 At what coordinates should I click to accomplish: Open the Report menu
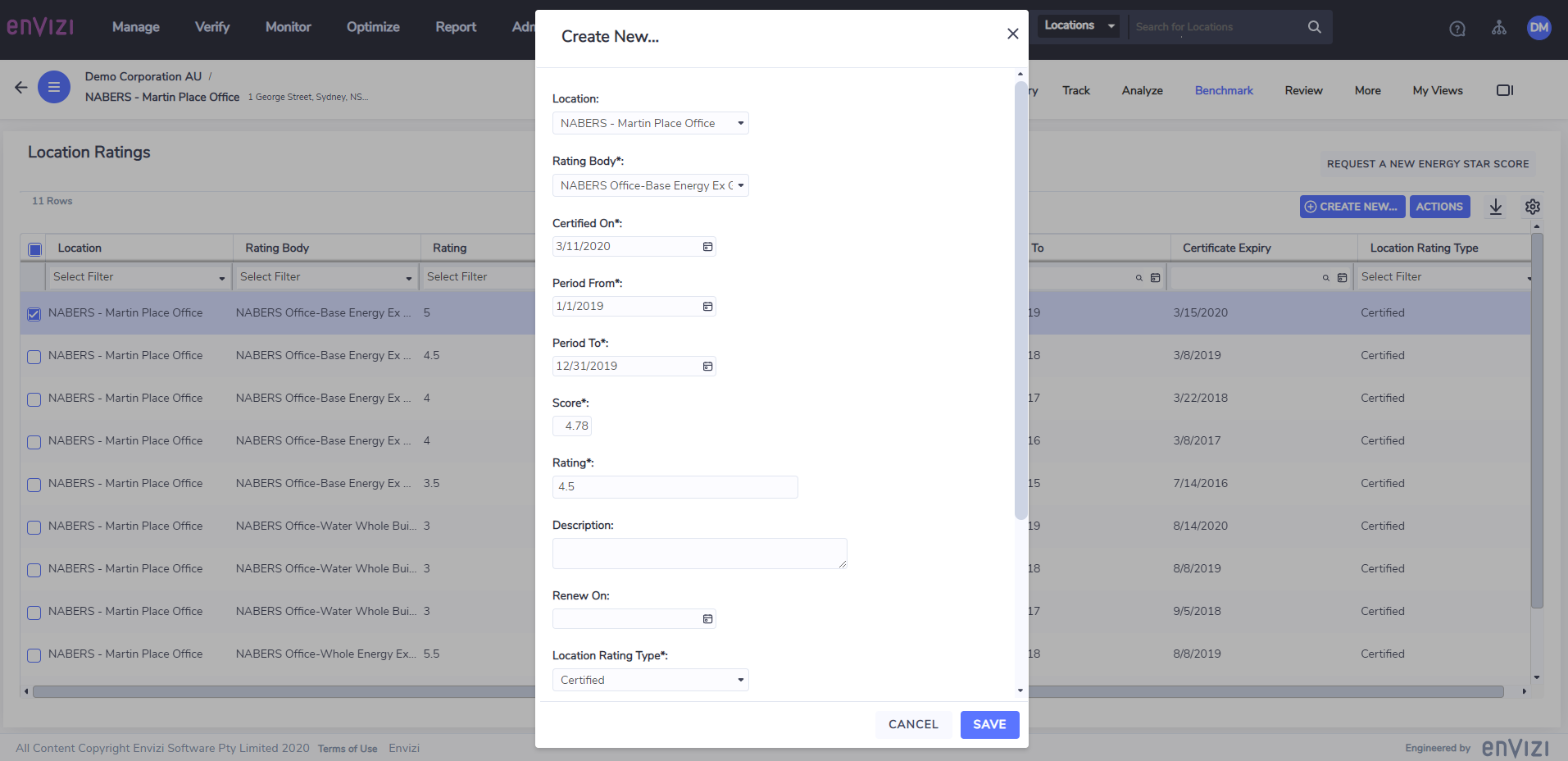click(x=456, y=27)
